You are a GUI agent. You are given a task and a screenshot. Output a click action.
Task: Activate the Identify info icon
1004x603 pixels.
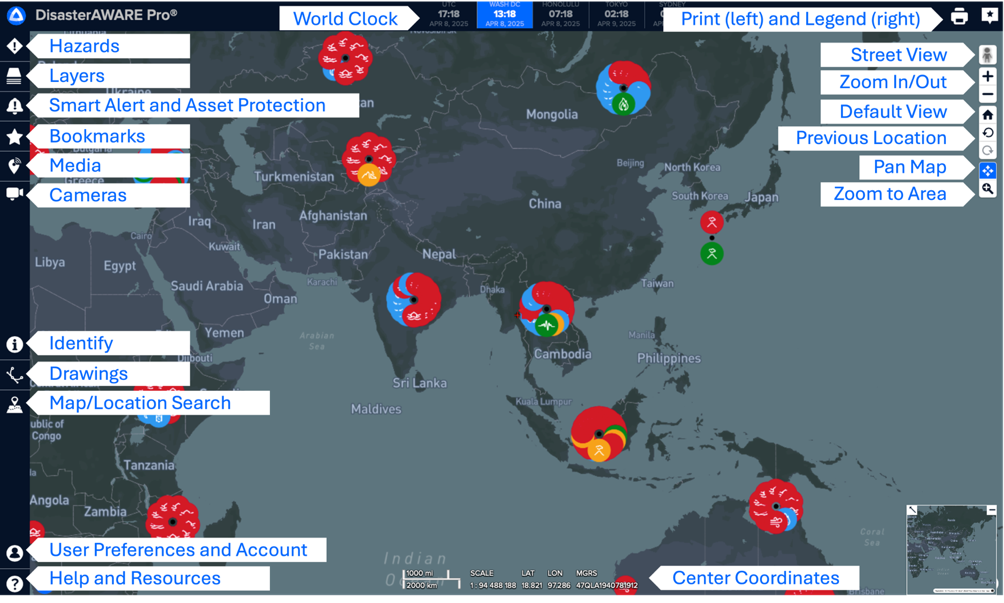pos(14,344)
